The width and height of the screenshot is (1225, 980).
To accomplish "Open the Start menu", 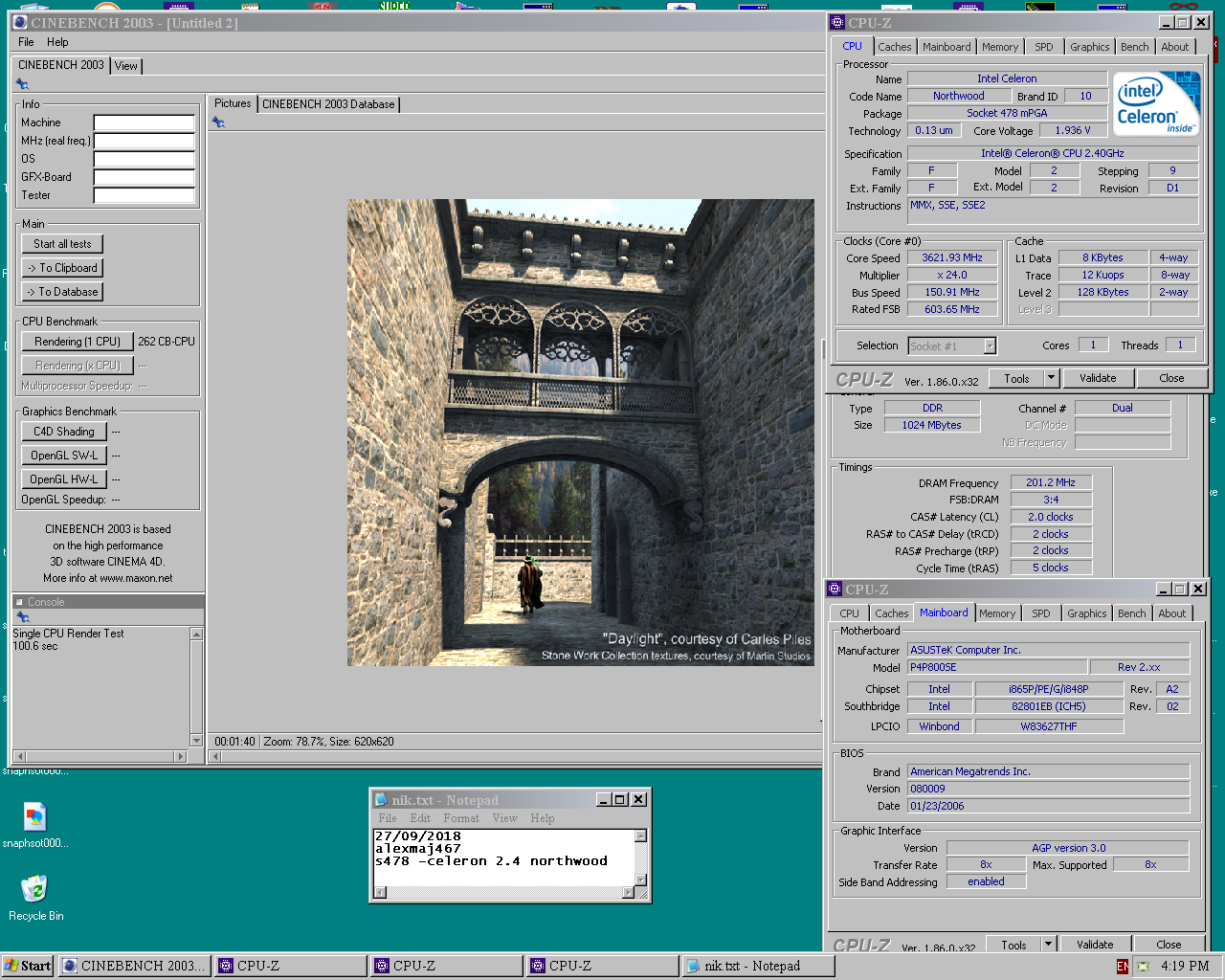I will coord(28,966).
